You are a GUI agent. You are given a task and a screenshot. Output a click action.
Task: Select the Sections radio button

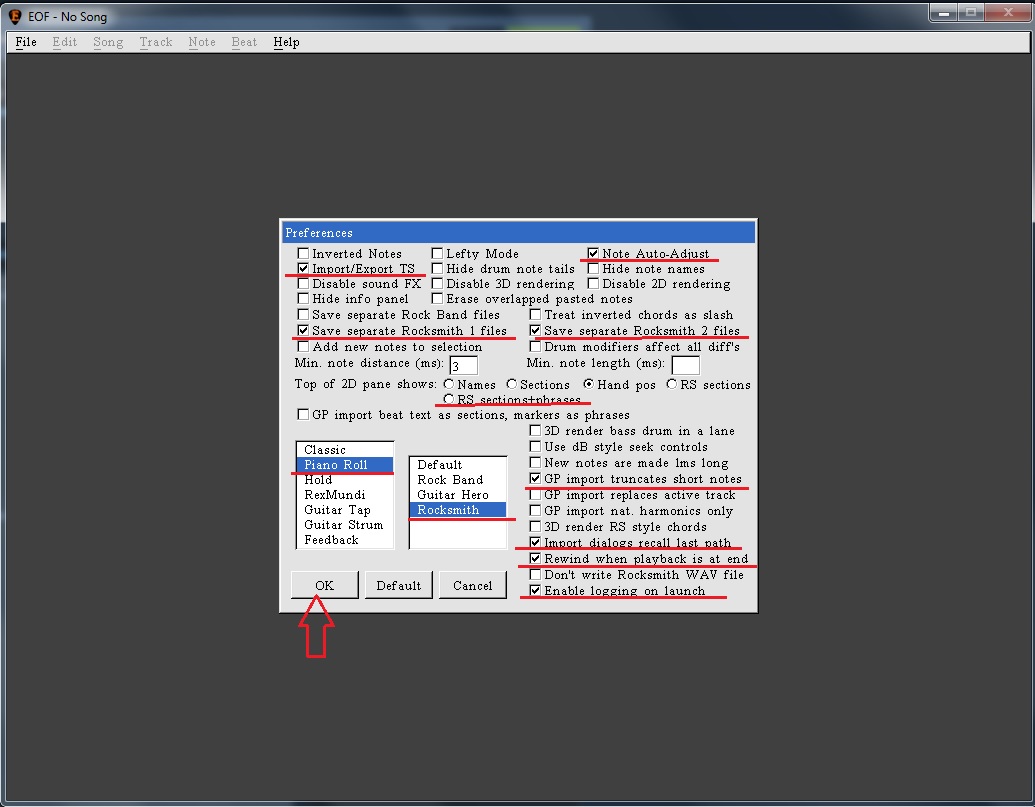[512, 384]
